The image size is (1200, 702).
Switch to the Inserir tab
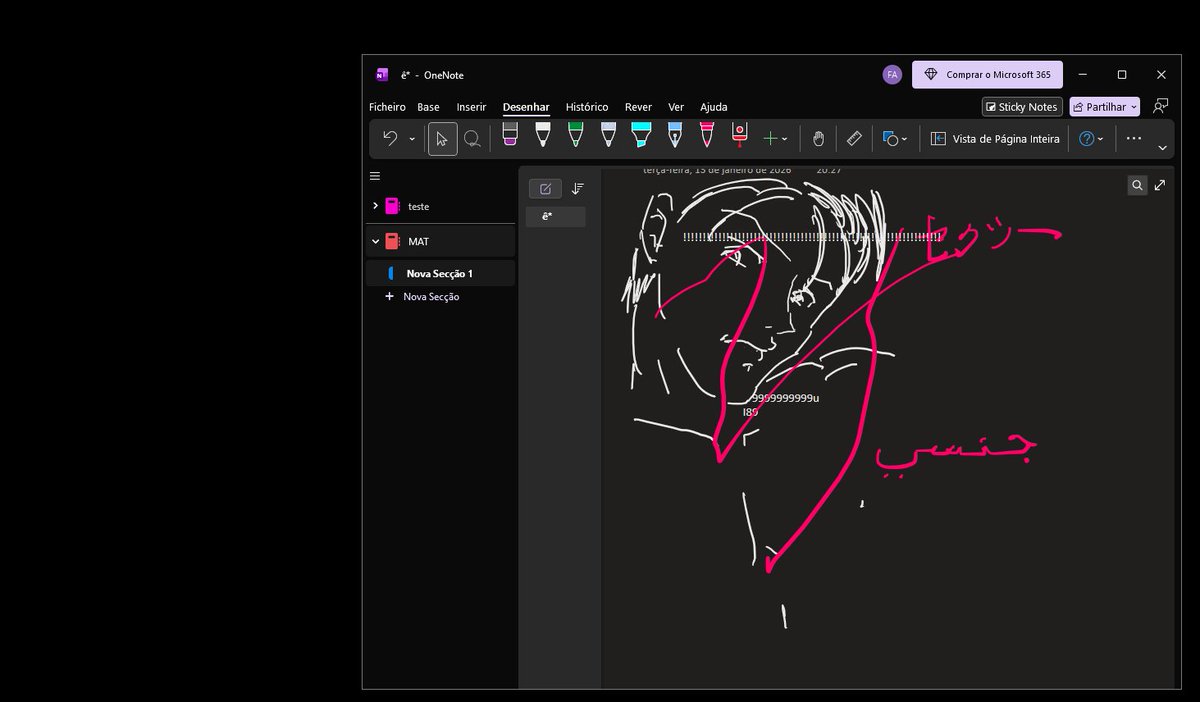click(x=471, y=107)
